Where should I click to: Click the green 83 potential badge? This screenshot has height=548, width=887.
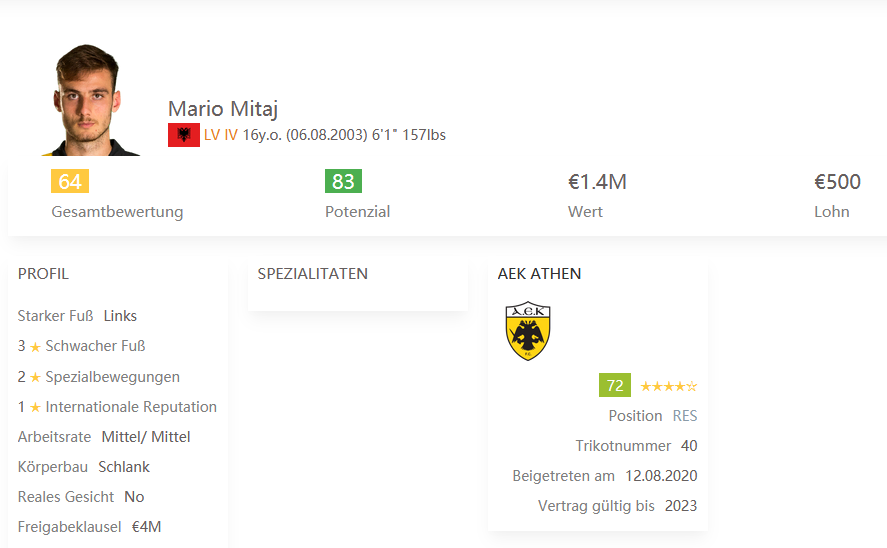pyautogui.click(x=343, y=182)
